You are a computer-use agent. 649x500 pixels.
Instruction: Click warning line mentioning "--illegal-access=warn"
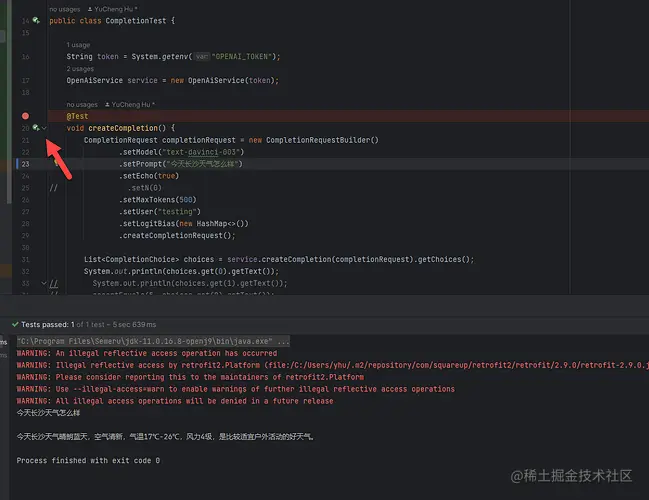tap(236, 389)
